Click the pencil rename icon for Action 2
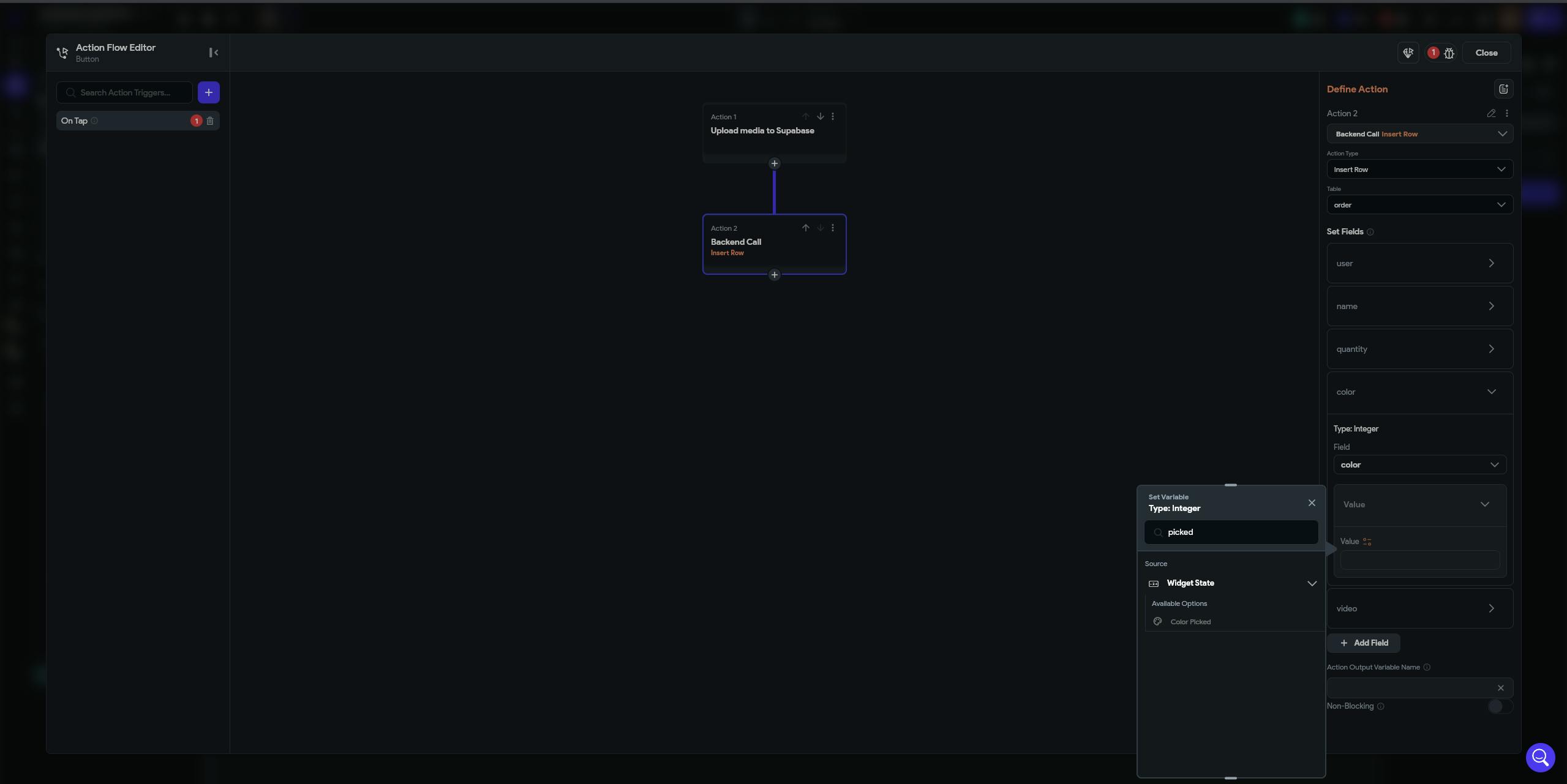 click(x=1491, y=113)
